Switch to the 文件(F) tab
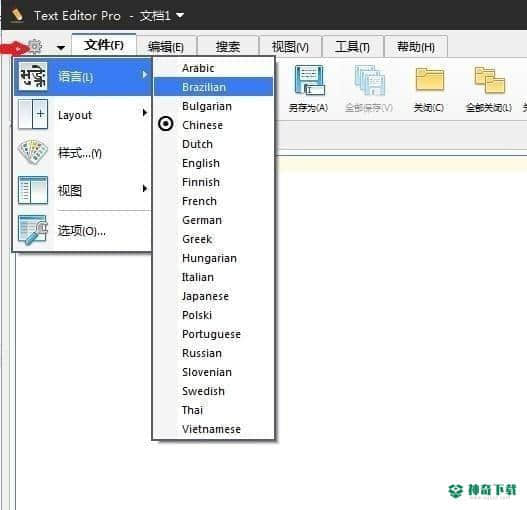Screen dimensions: 527x510 [104, 45]
